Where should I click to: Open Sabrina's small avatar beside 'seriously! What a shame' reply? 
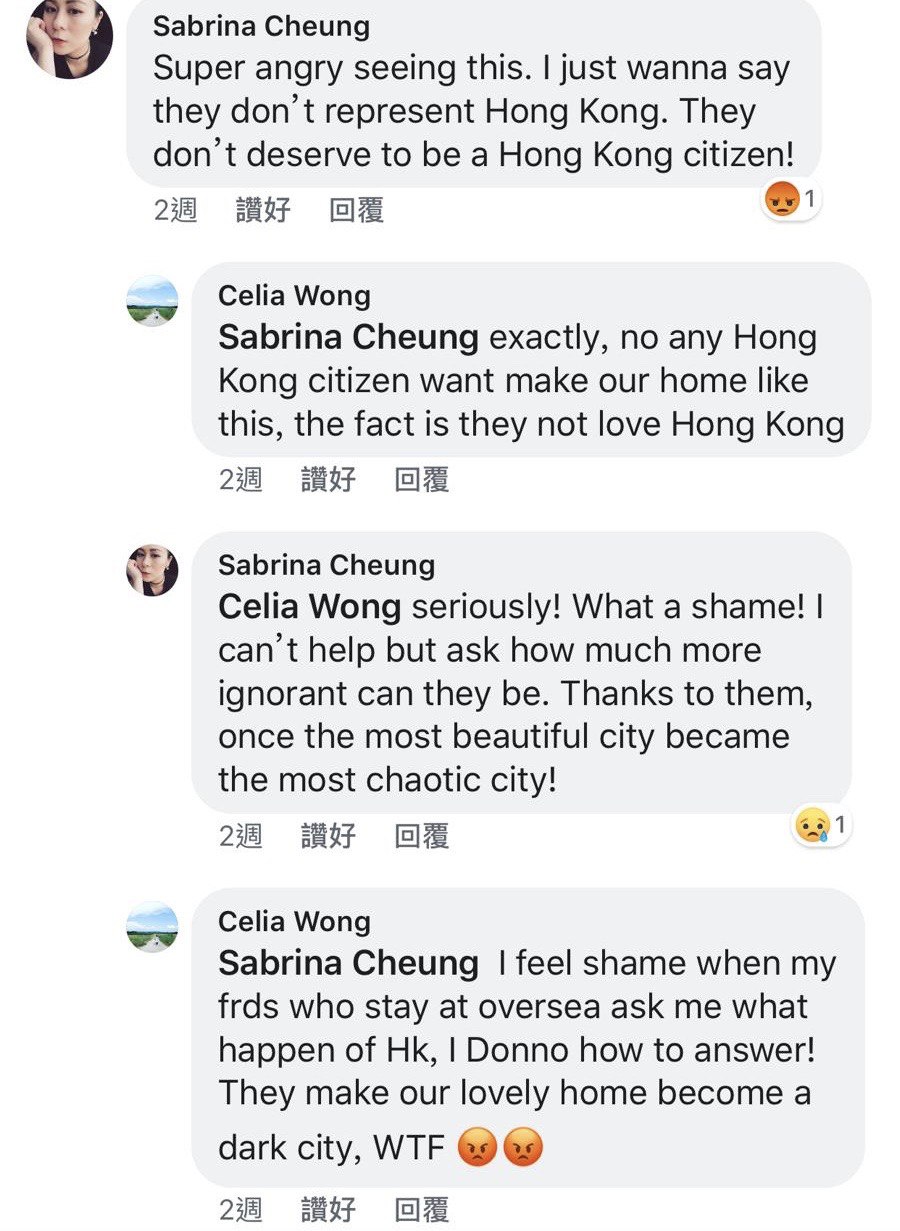point(153,570)
